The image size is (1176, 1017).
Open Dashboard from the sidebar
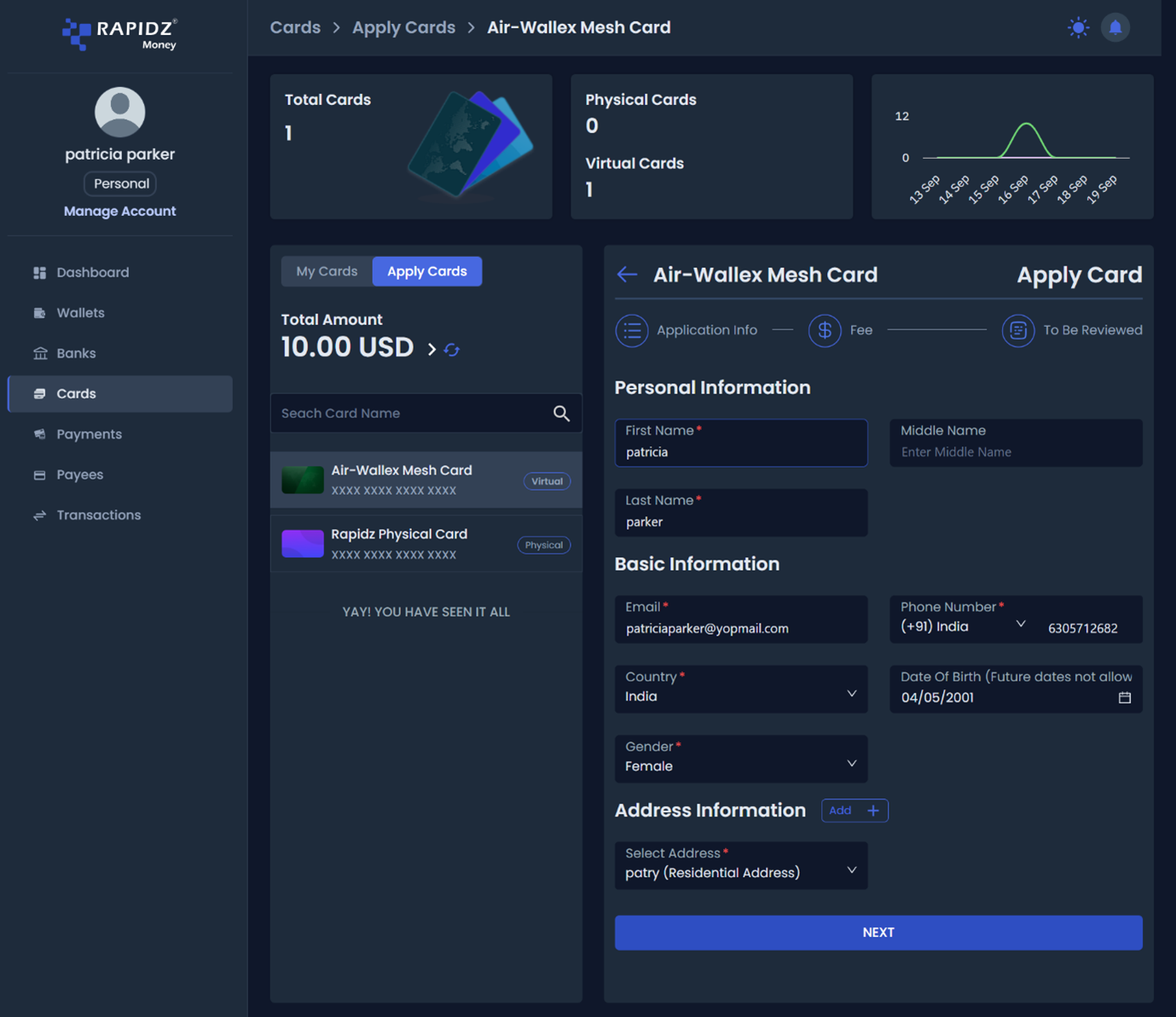click(119, 272)
